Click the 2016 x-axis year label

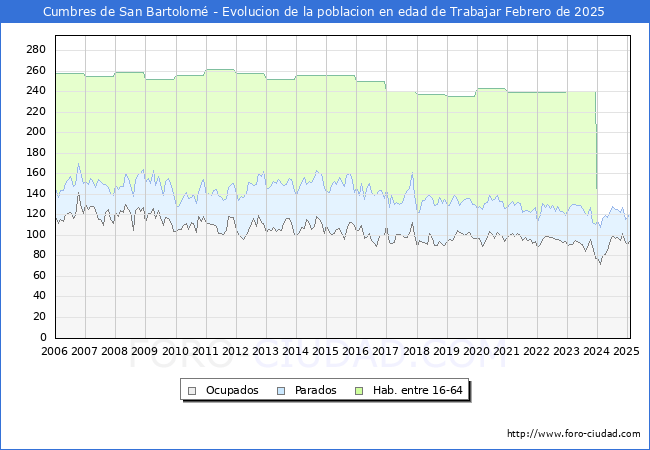[x=355, y=351]
